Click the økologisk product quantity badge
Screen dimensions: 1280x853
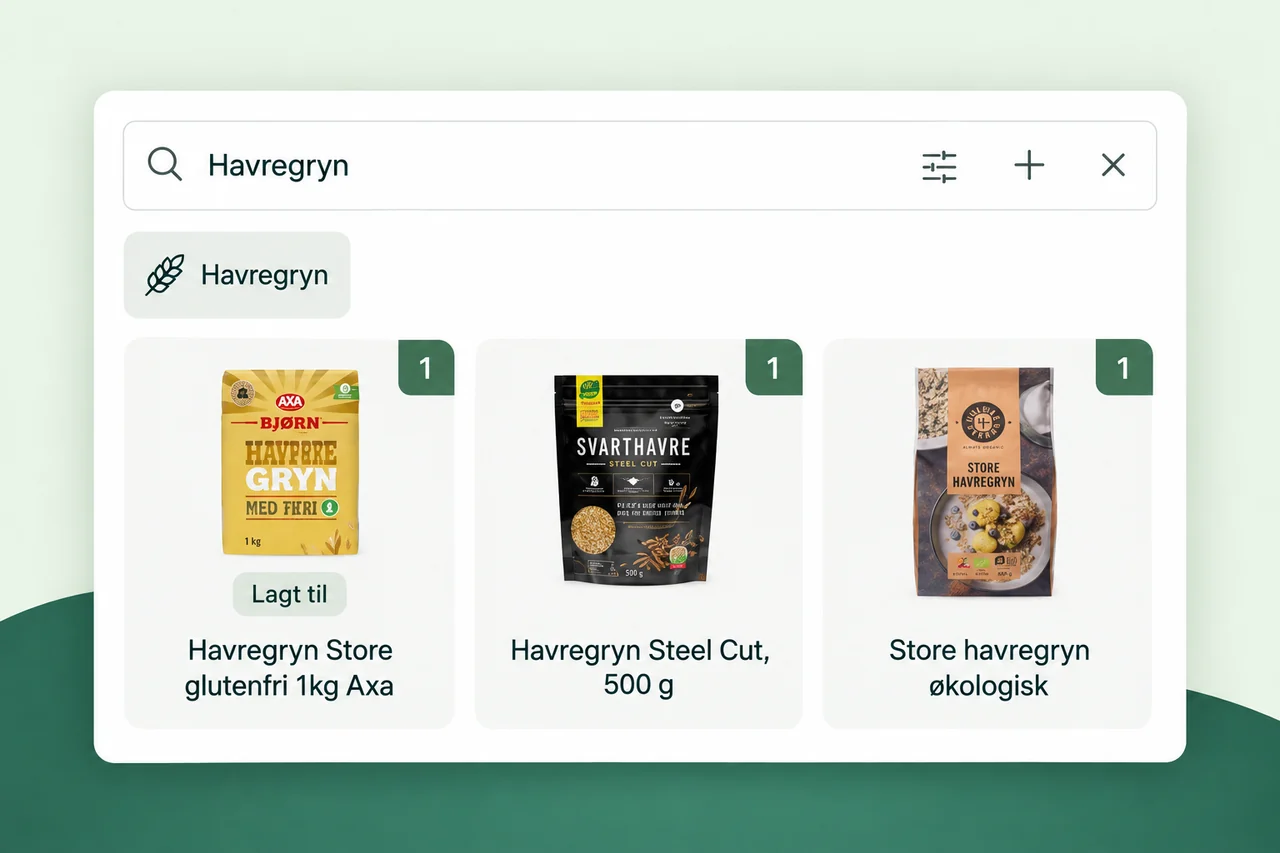point(1124,367)
